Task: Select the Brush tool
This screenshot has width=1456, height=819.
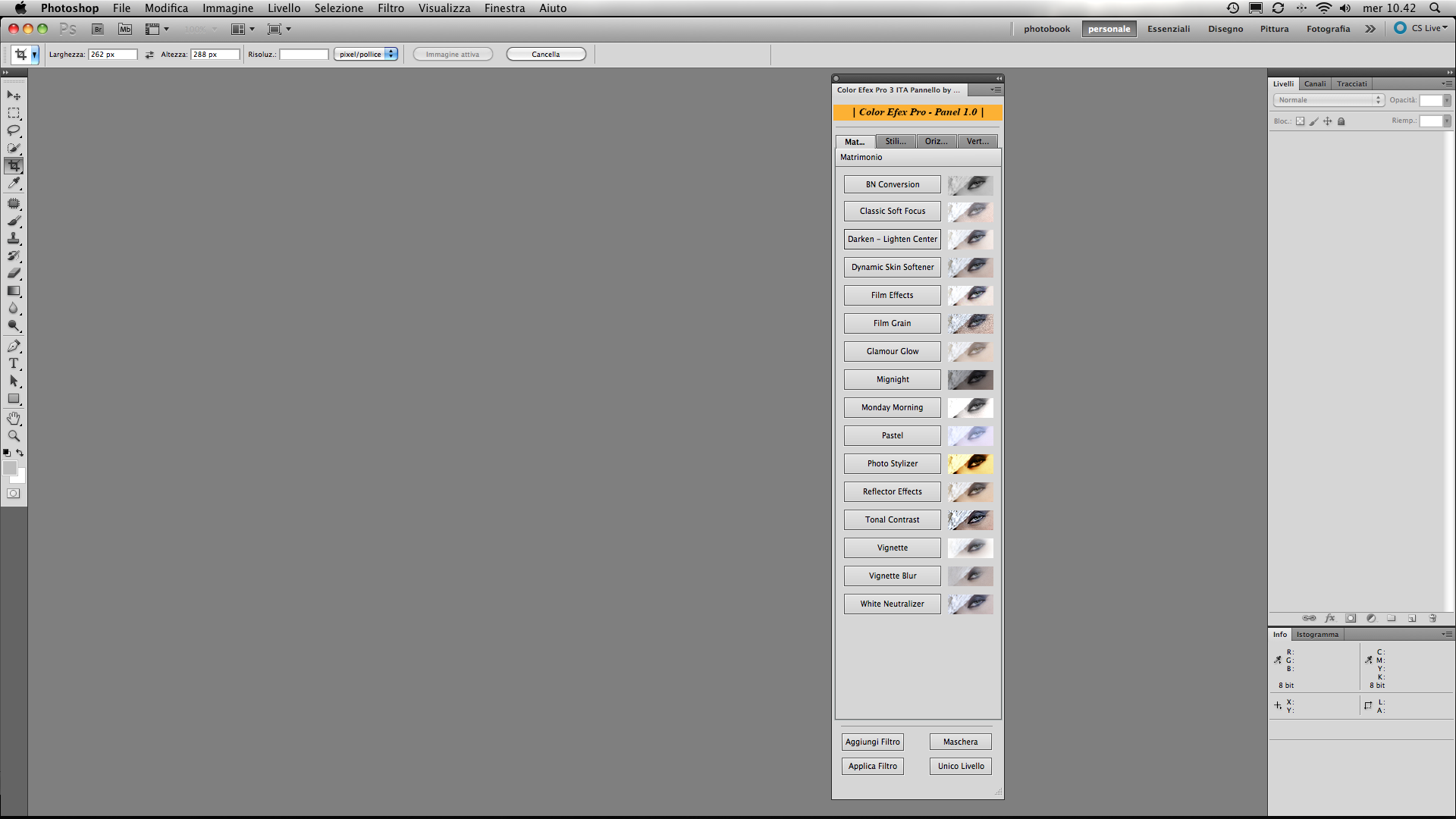Action: click(x=14, y=221)
